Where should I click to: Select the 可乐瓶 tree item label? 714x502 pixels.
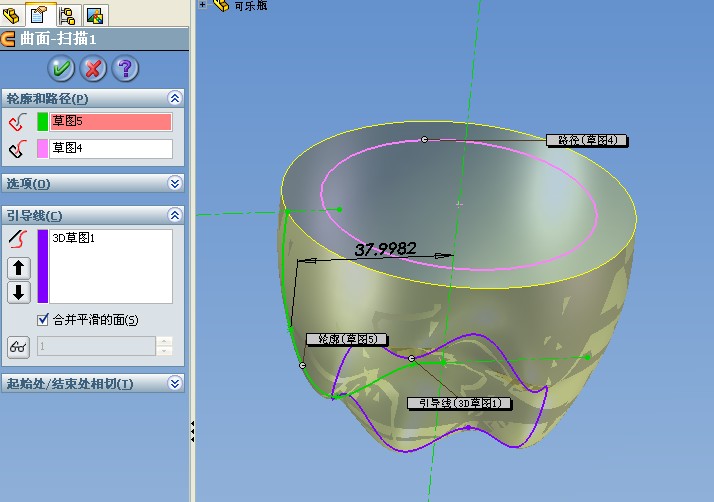point(250,5)
